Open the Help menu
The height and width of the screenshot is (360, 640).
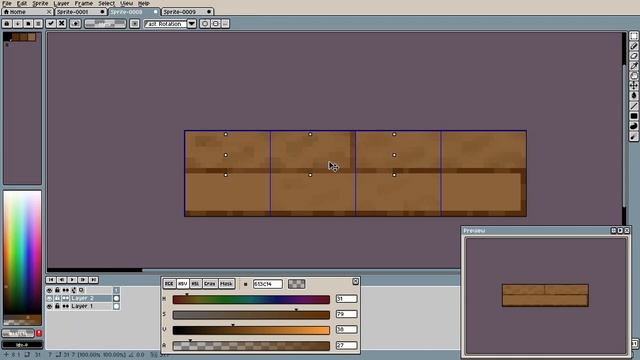144,3
